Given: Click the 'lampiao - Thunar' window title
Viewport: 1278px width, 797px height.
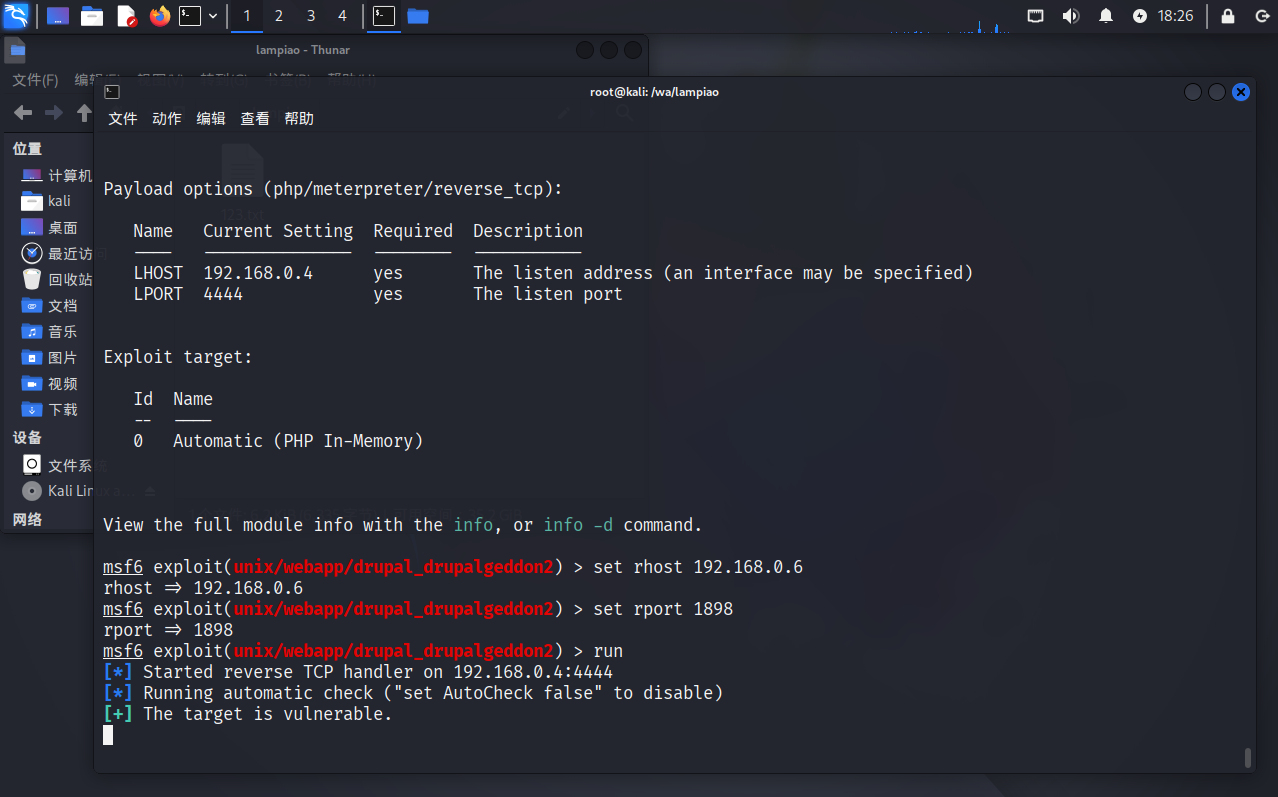Looking at the screenshot, I should [x=303, y=50].
